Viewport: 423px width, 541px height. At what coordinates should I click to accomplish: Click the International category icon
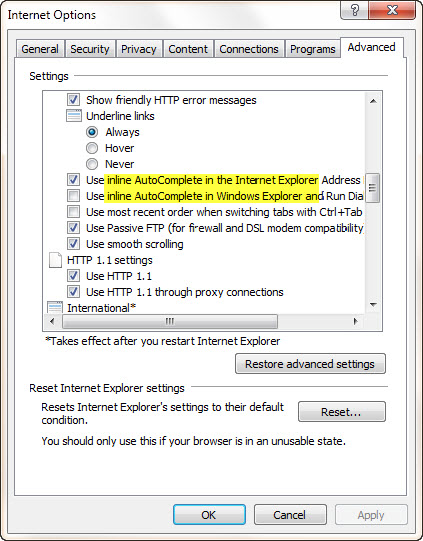pyautogui.click(x=55, y=307)
